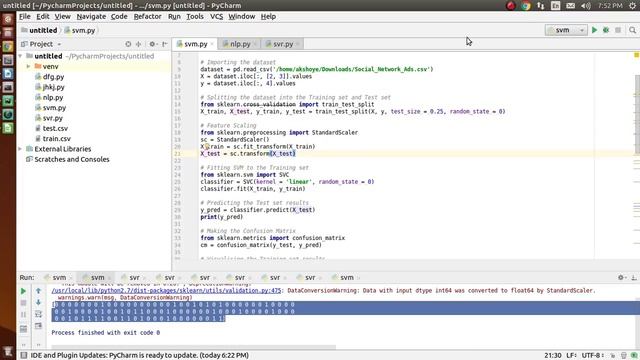Run the svm configuration from the main toolbar
Viewport: 640px width, 360px height.
tap(594, 30)
